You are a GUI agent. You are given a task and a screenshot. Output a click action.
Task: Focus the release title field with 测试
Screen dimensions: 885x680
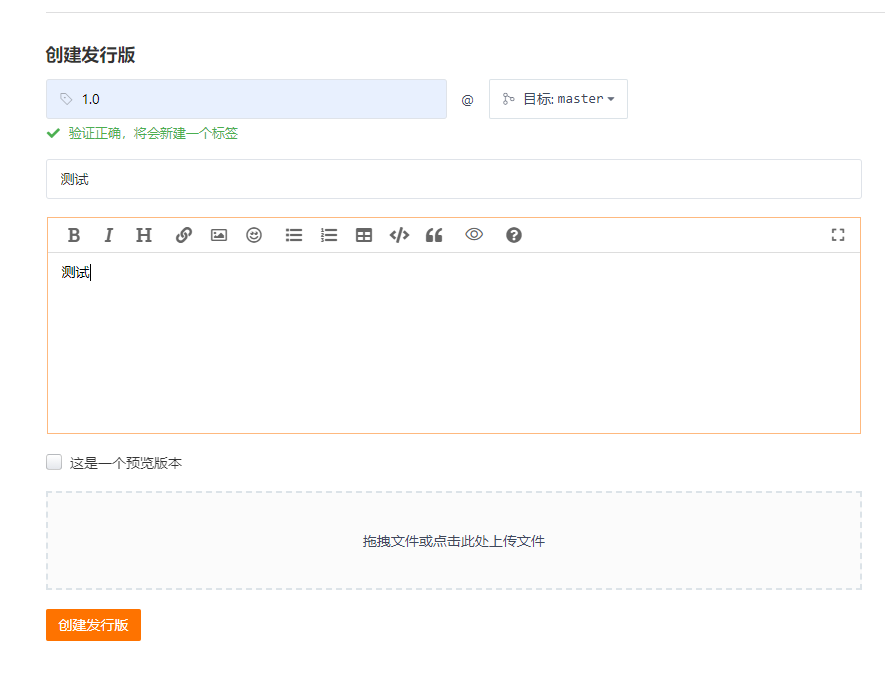pyautogui.click(x=454, y=179)
